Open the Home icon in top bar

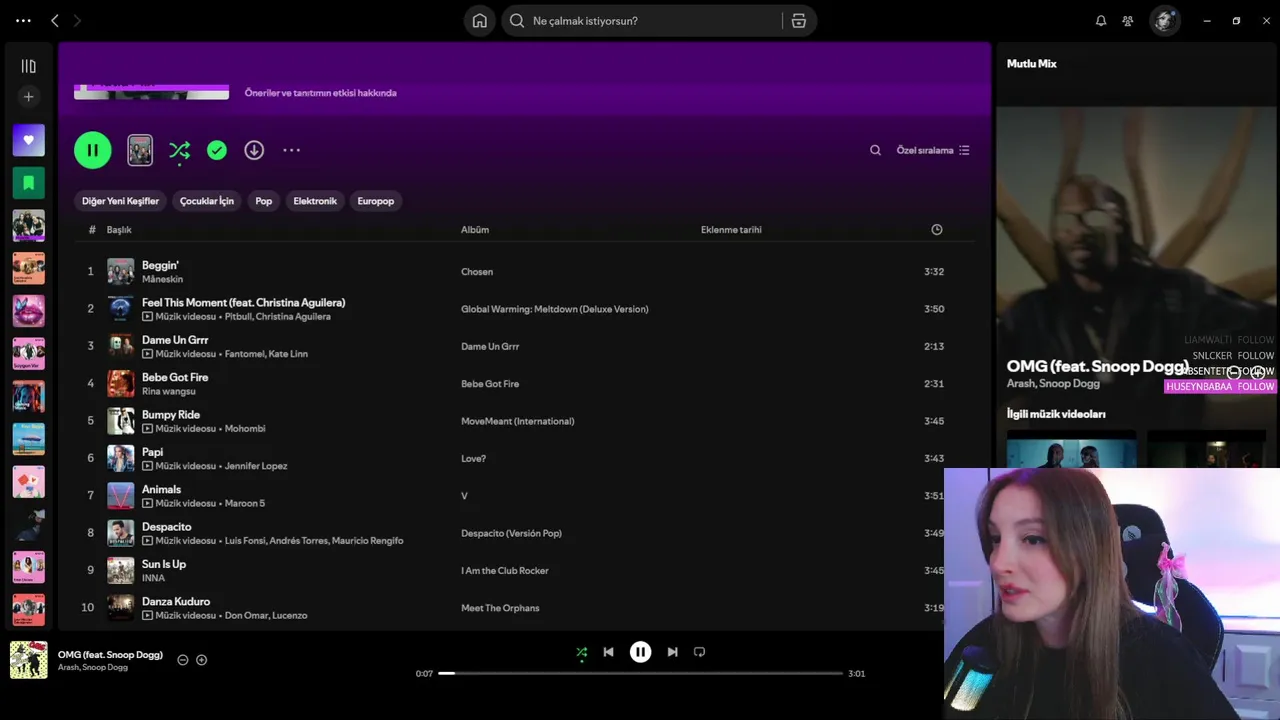(480, 21)
